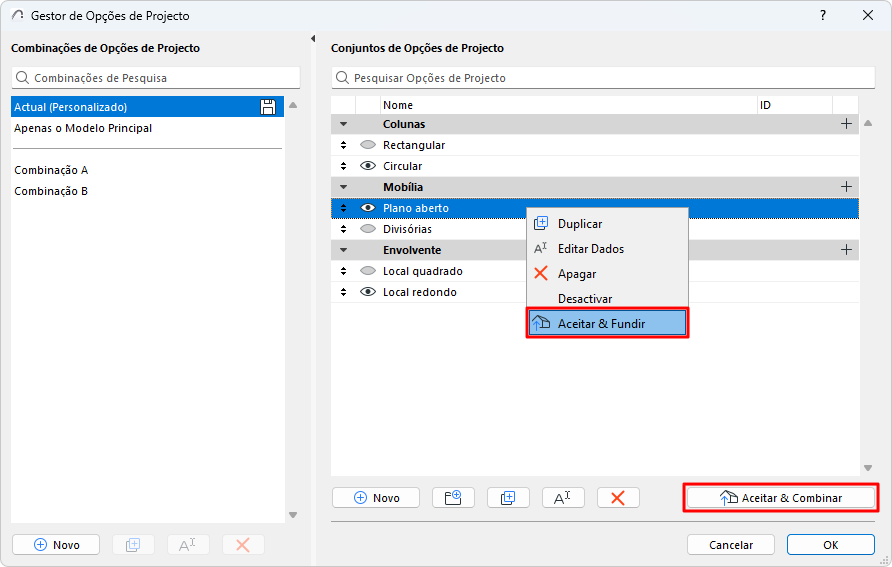The height and width of the screenshot is (567, 892).
Task: Select Combinação A in the combinations list
Action: pyautogui.click(x=51, y=170)
